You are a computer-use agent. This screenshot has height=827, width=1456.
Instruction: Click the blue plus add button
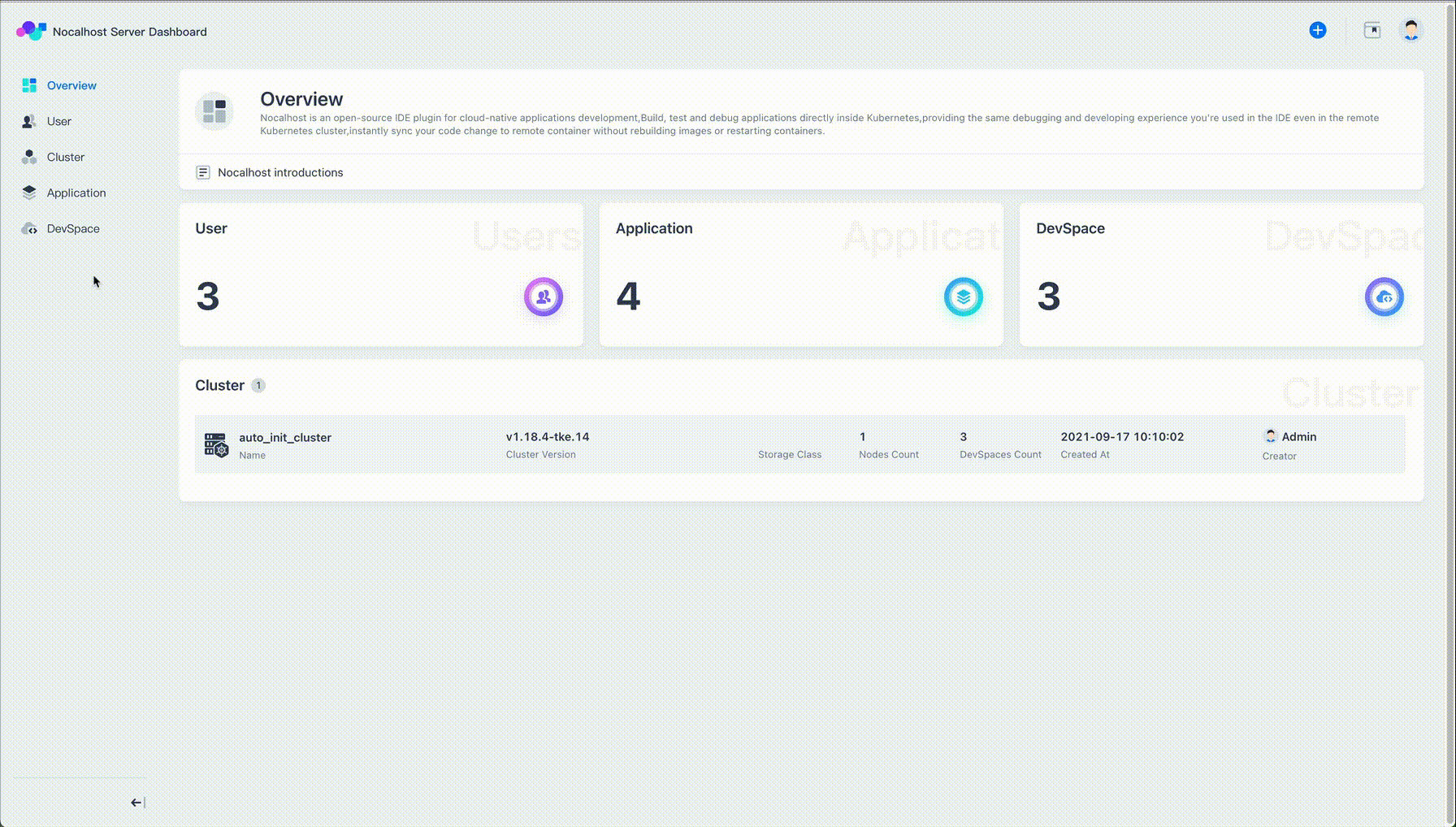click(1318, 30)
